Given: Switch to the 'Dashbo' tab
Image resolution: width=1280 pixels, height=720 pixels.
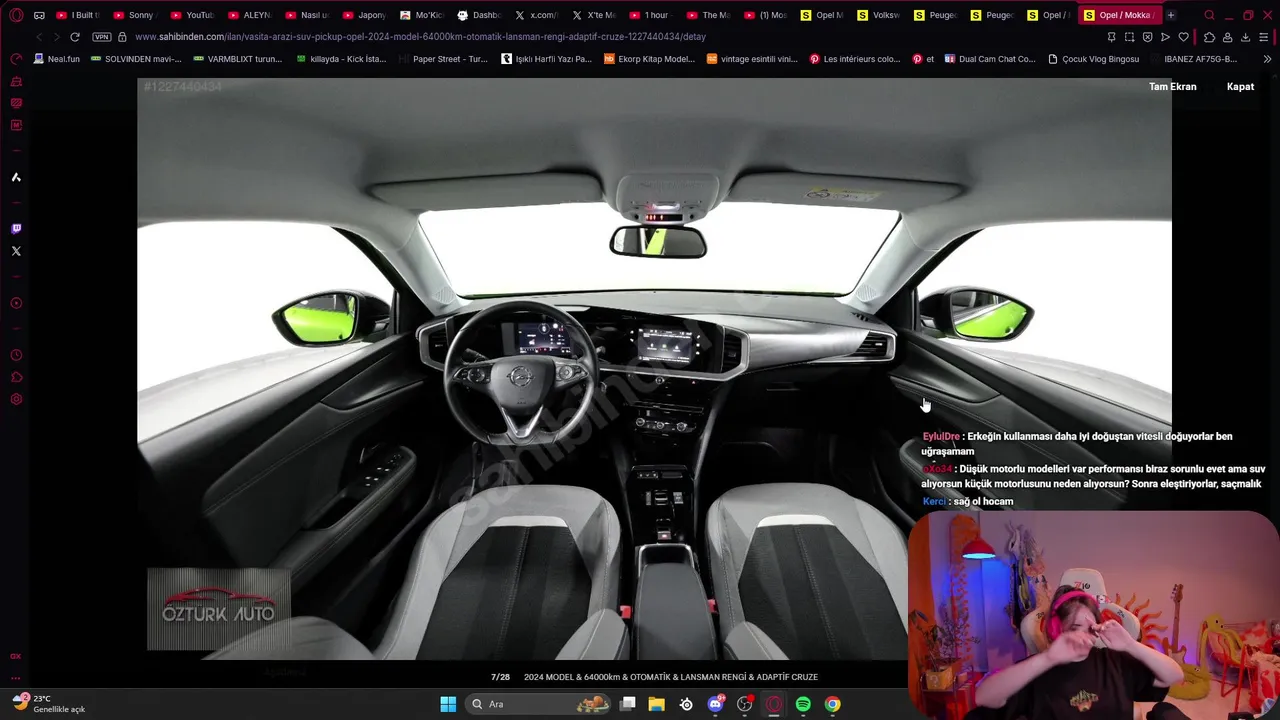Looking at the screenshot, I should [478, 15].
